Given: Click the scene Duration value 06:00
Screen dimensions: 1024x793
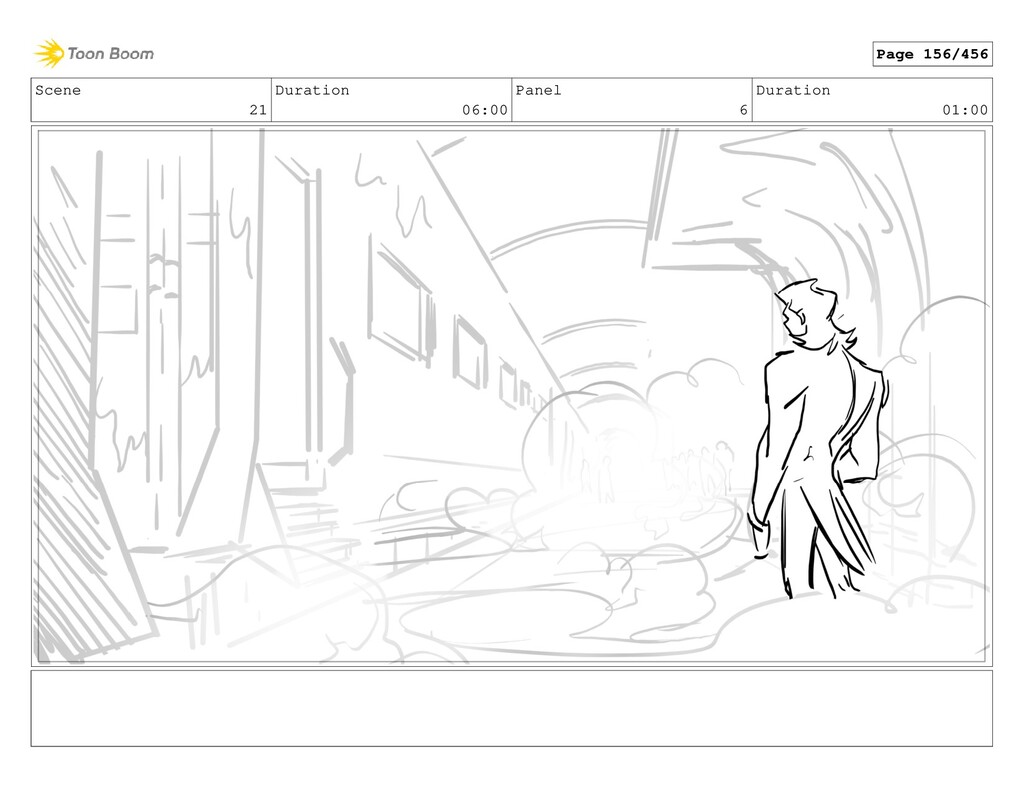Looking at the screenshot, I should [485, 110].
